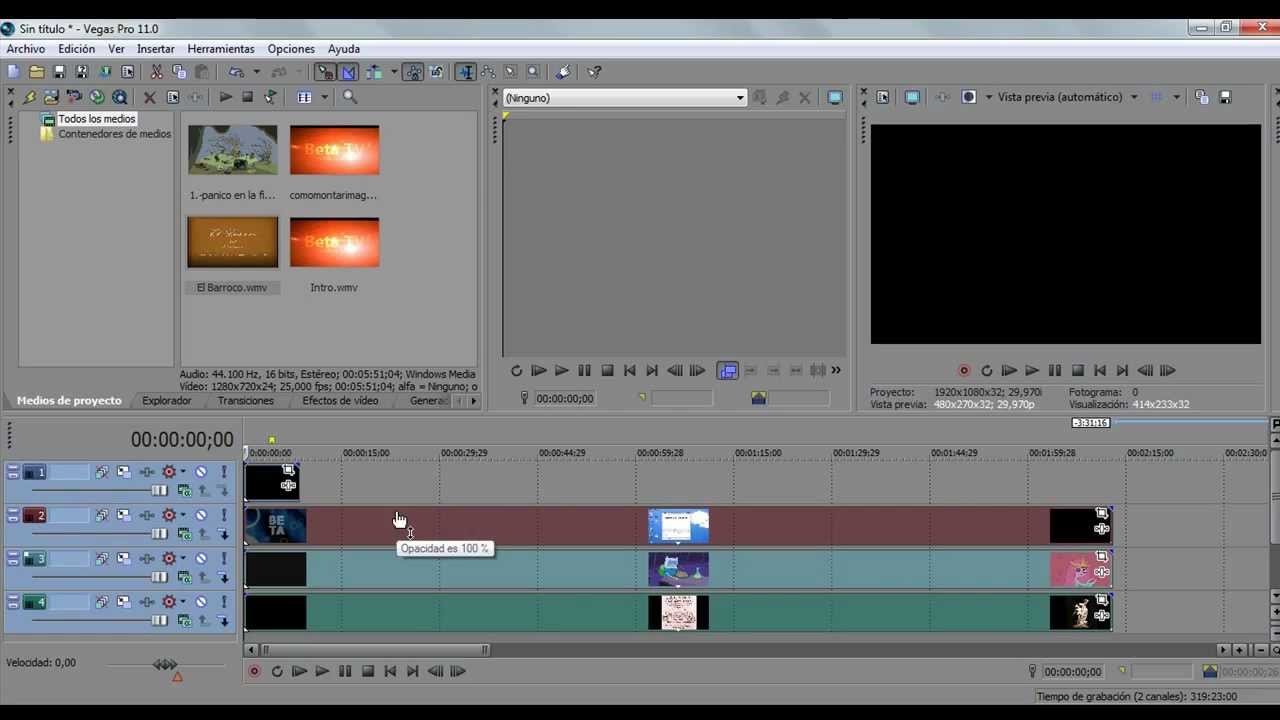Select El Barroco.wmv media thumbnail
Viewport: 1280px width, 720px height.
pos(233,243)
